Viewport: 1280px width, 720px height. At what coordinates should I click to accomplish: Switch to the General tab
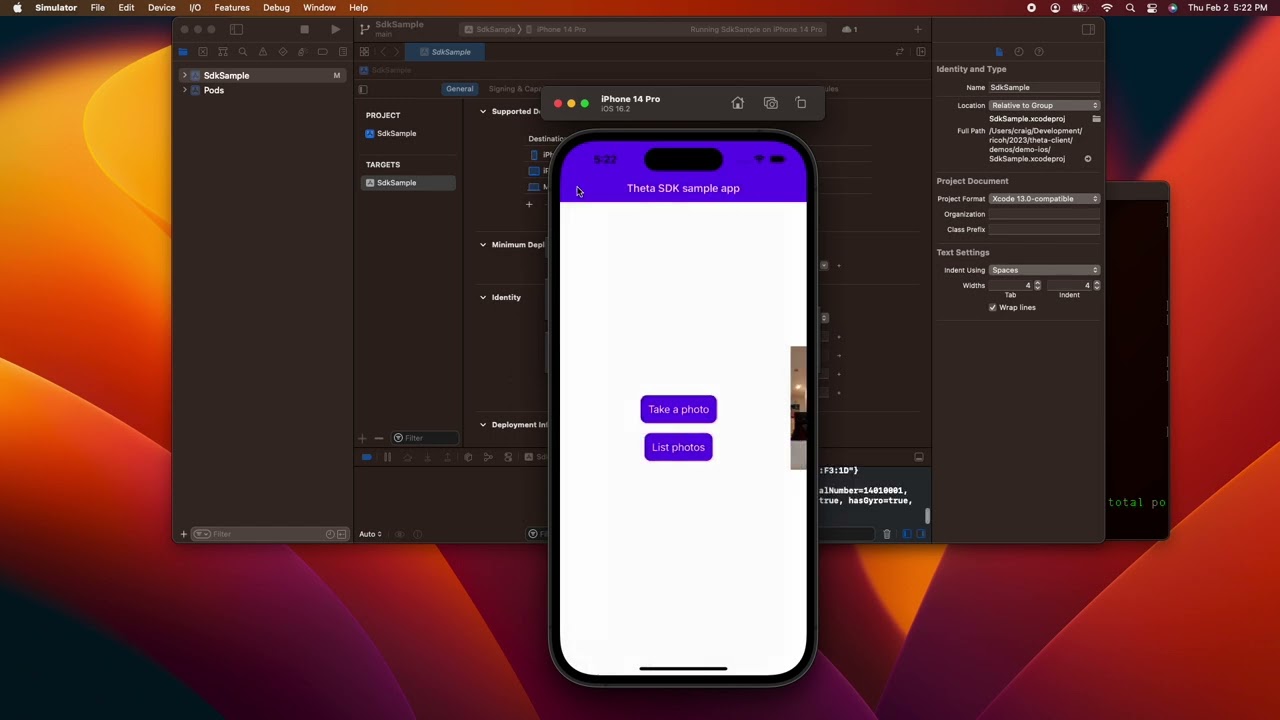pyautogui.click(x=459, y=89)
